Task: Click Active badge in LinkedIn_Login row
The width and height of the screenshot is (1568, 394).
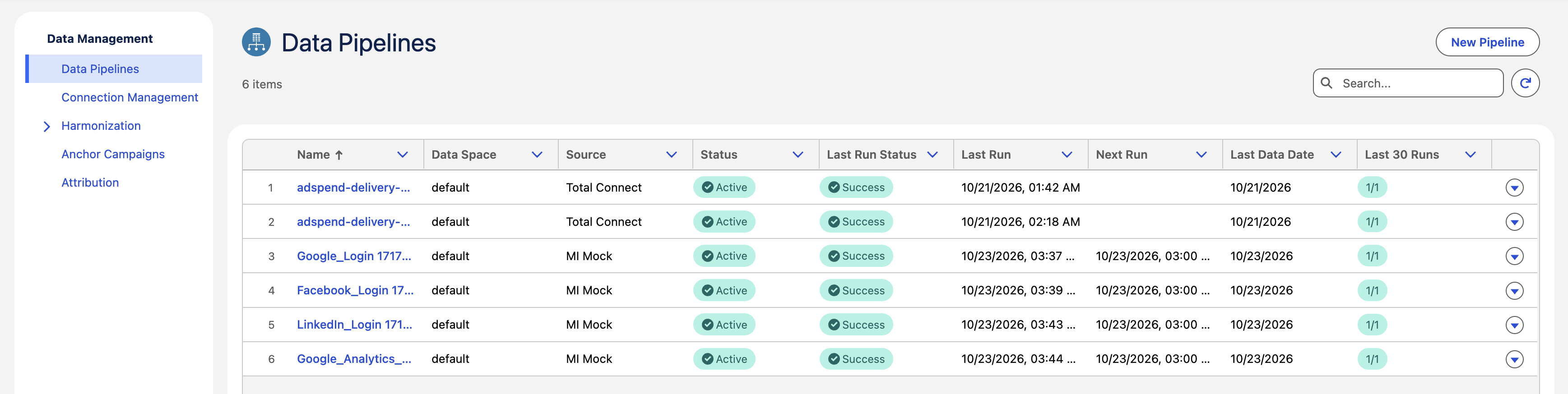Action: pos(724,325)
